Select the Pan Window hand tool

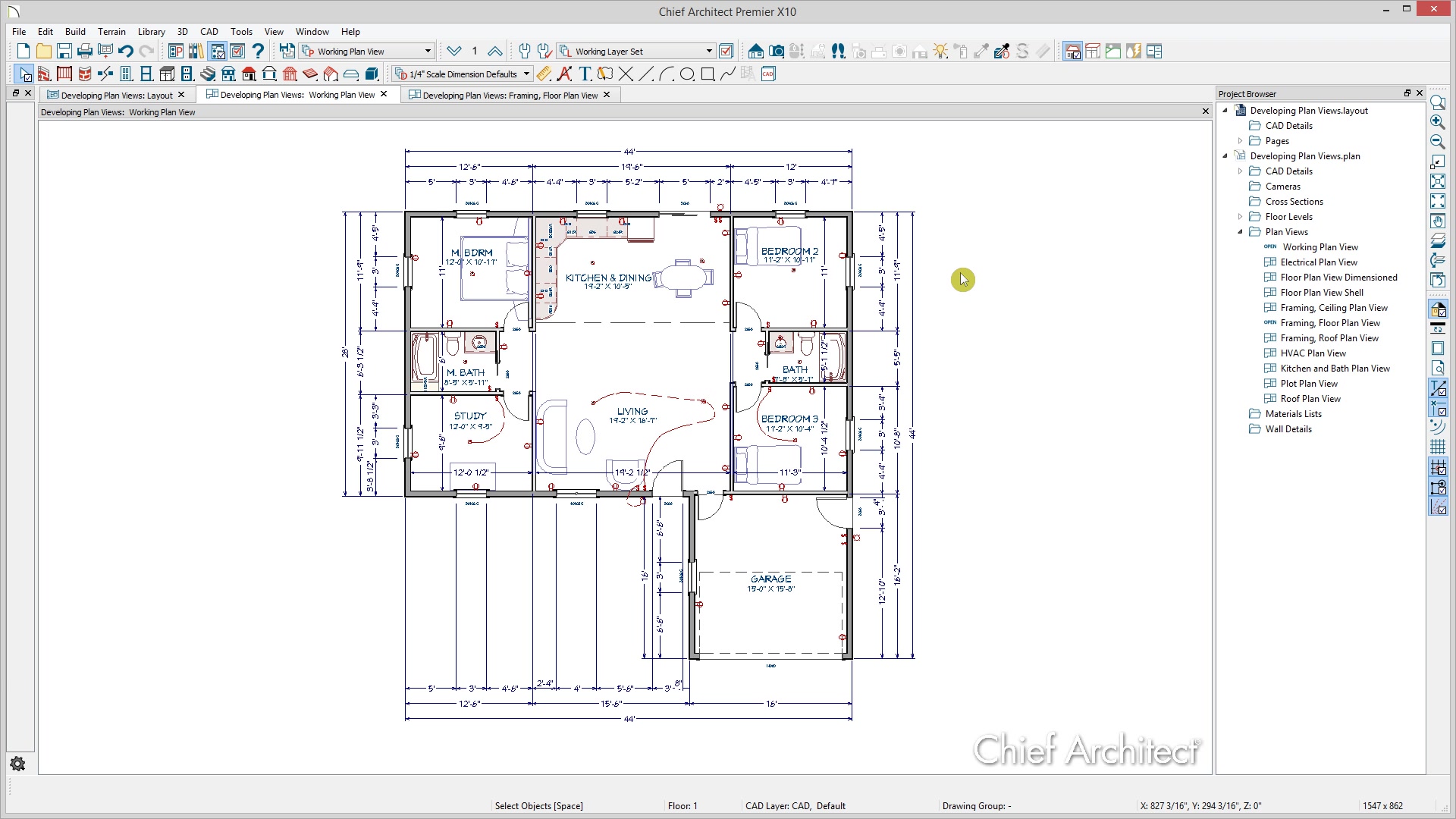pos(1437,221)
